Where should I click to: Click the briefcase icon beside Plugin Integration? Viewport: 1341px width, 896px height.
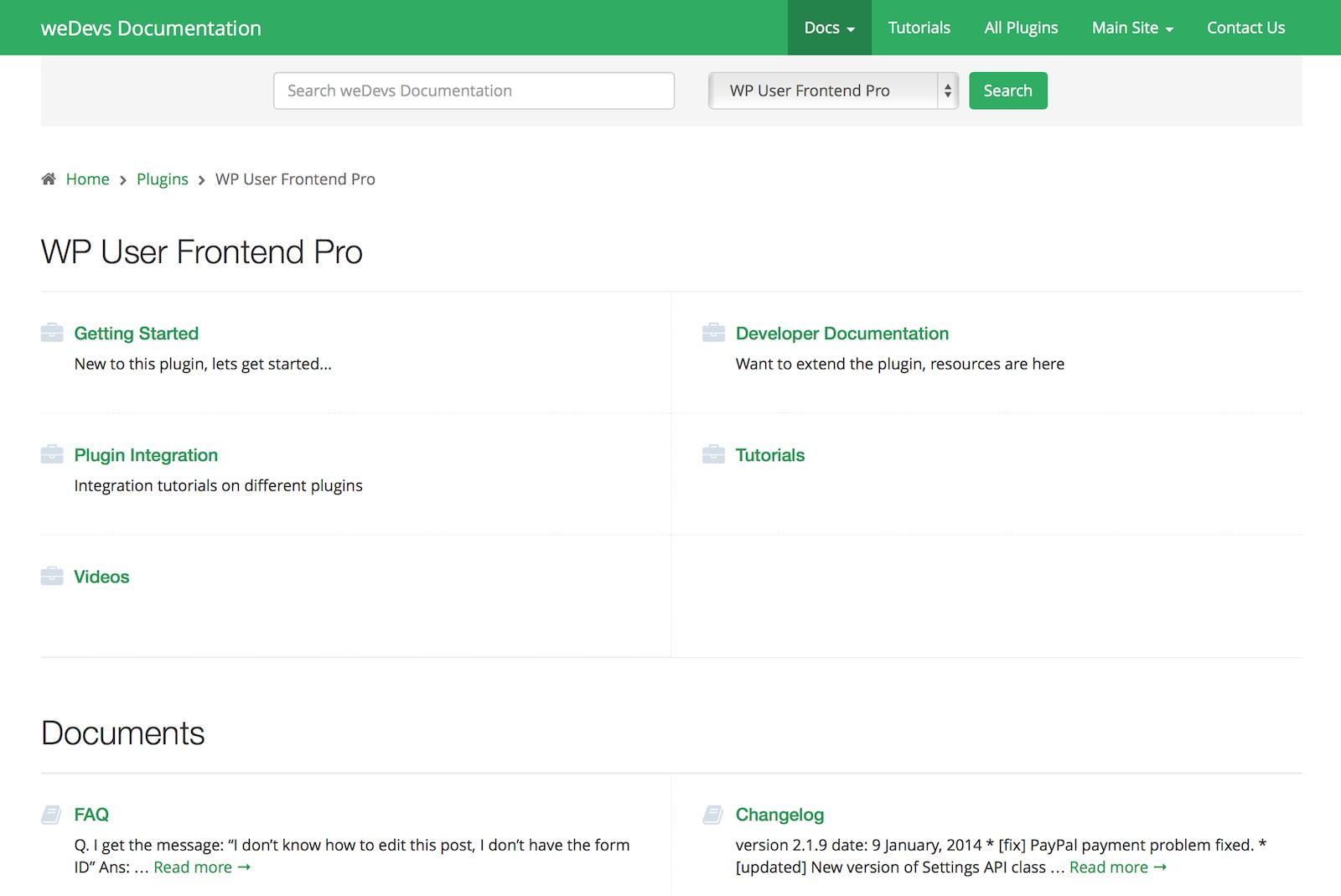[52, 454]
